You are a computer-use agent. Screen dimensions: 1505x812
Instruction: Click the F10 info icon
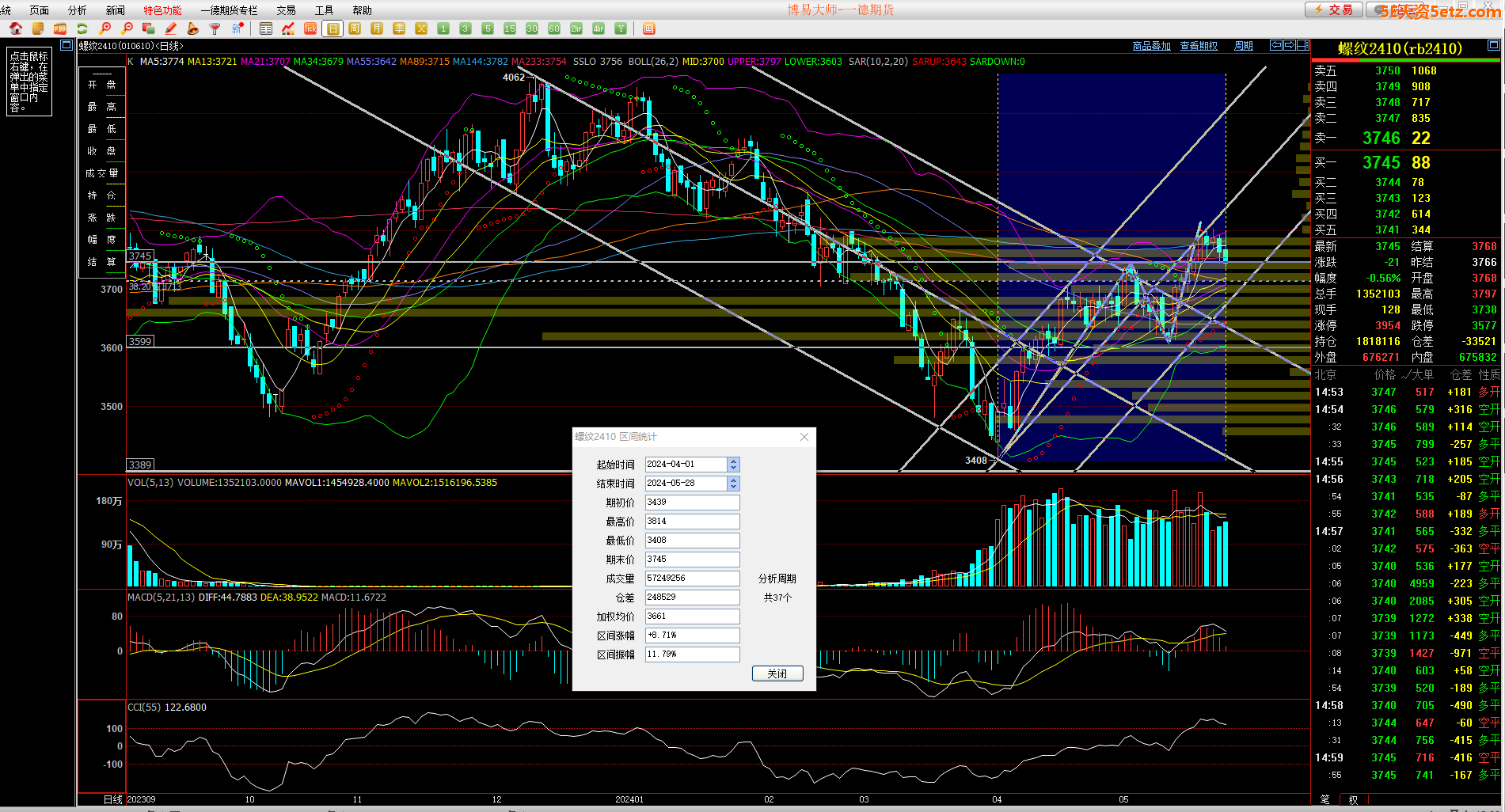point(59,28)
